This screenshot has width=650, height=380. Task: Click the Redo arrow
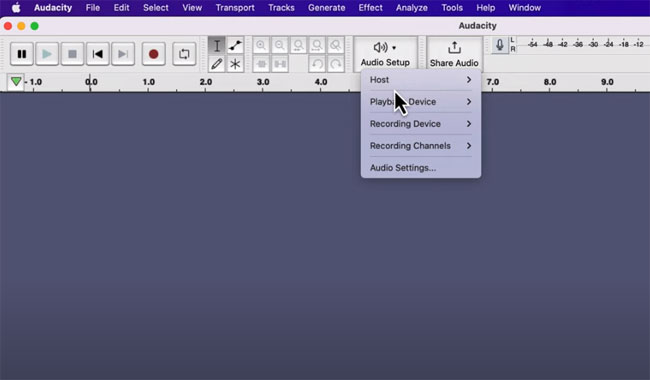[x=336, y=64]
